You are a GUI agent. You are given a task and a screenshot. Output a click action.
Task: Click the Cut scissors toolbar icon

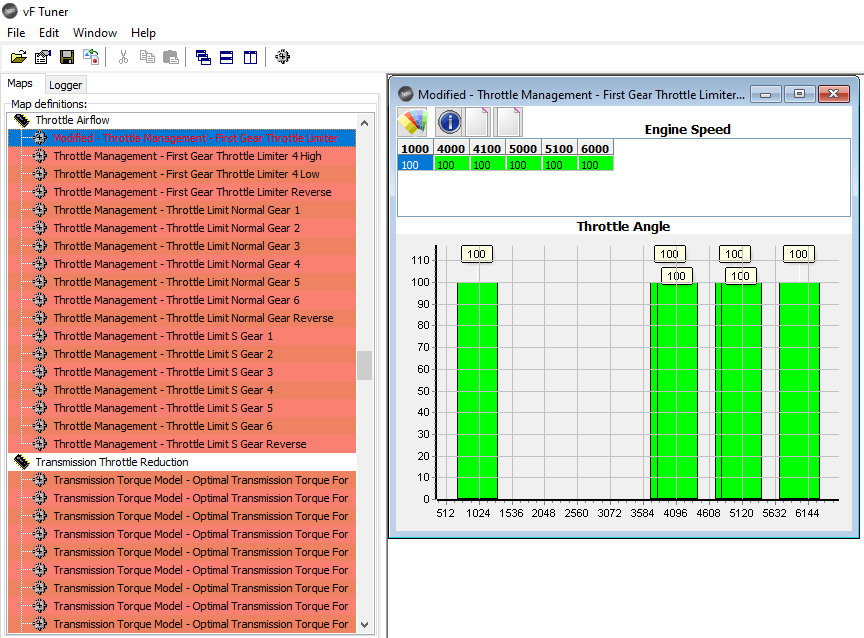point(123,57)
